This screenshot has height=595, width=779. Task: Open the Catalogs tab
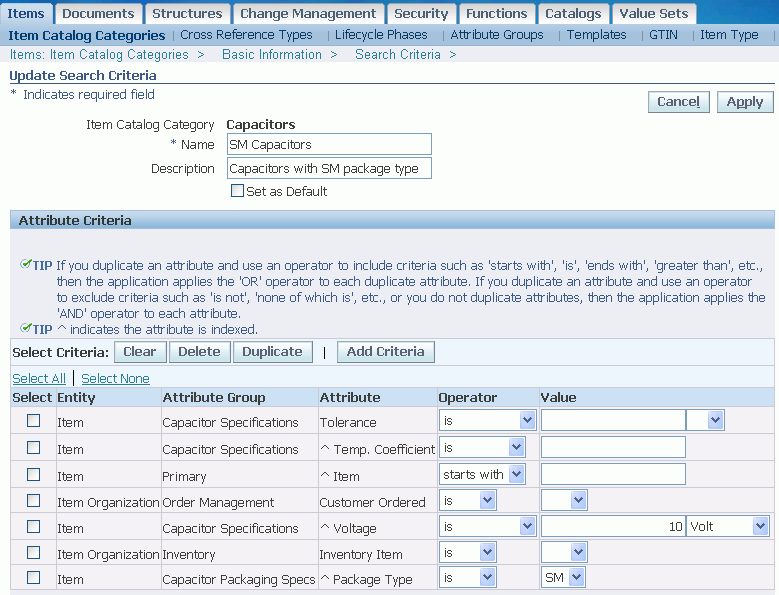coord(573,13)
